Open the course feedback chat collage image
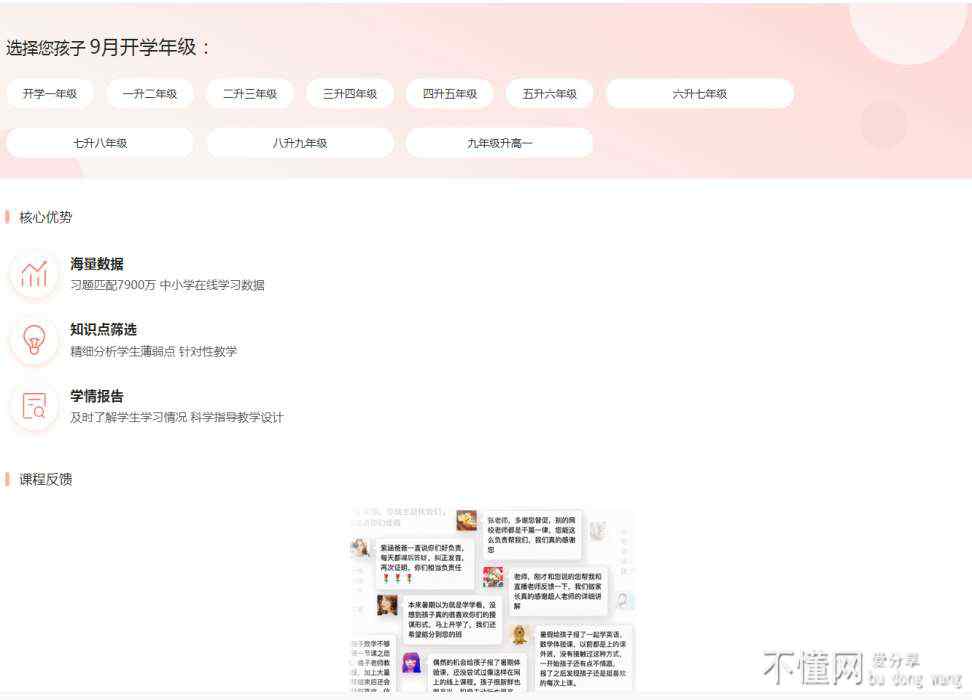972x700 pixels. [x=492, y=598]
